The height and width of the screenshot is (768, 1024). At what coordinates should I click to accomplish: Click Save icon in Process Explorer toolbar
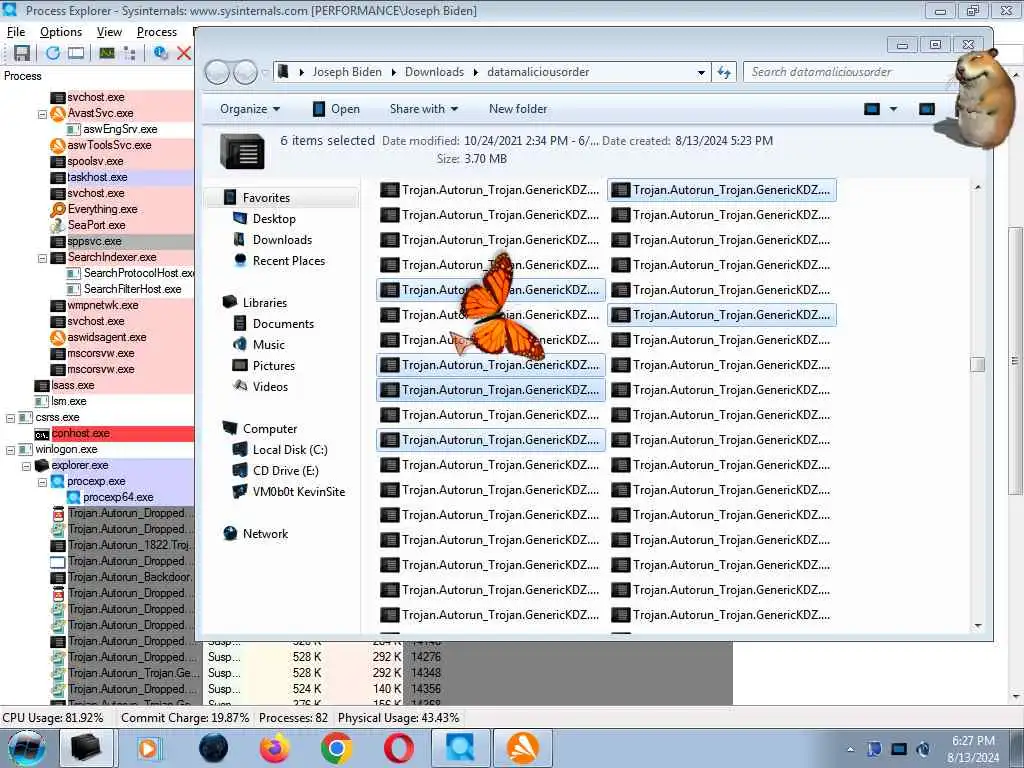[22, 53]
